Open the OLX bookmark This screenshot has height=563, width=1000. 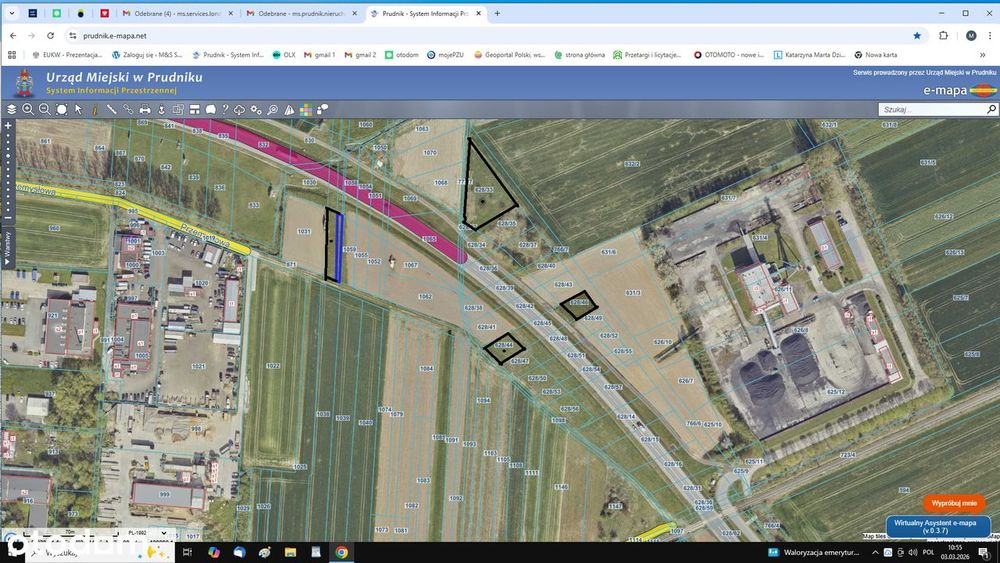pyautogui.click(x=284, y=55)
